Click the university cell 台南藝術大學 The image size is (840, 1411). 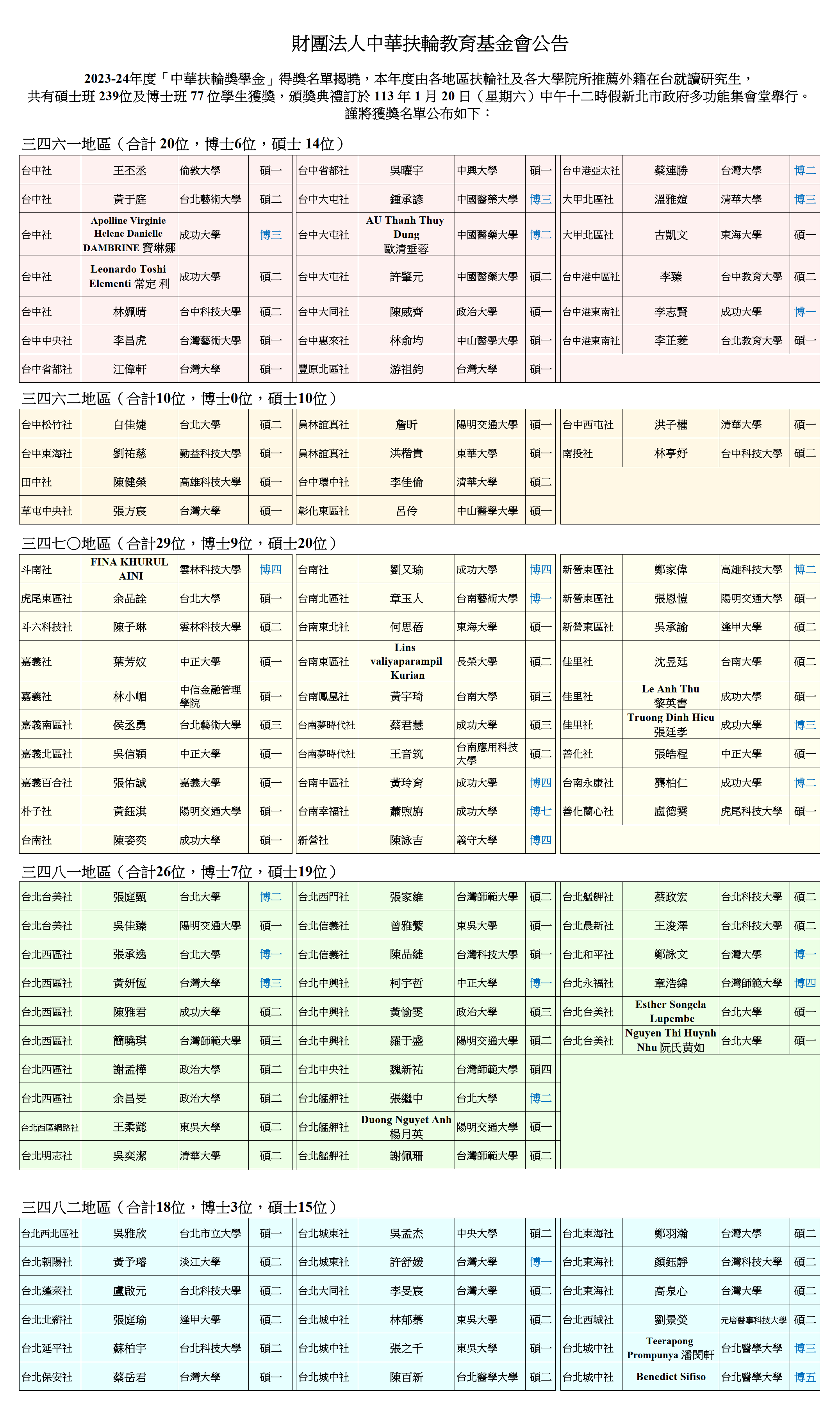[x=490, y=598]
